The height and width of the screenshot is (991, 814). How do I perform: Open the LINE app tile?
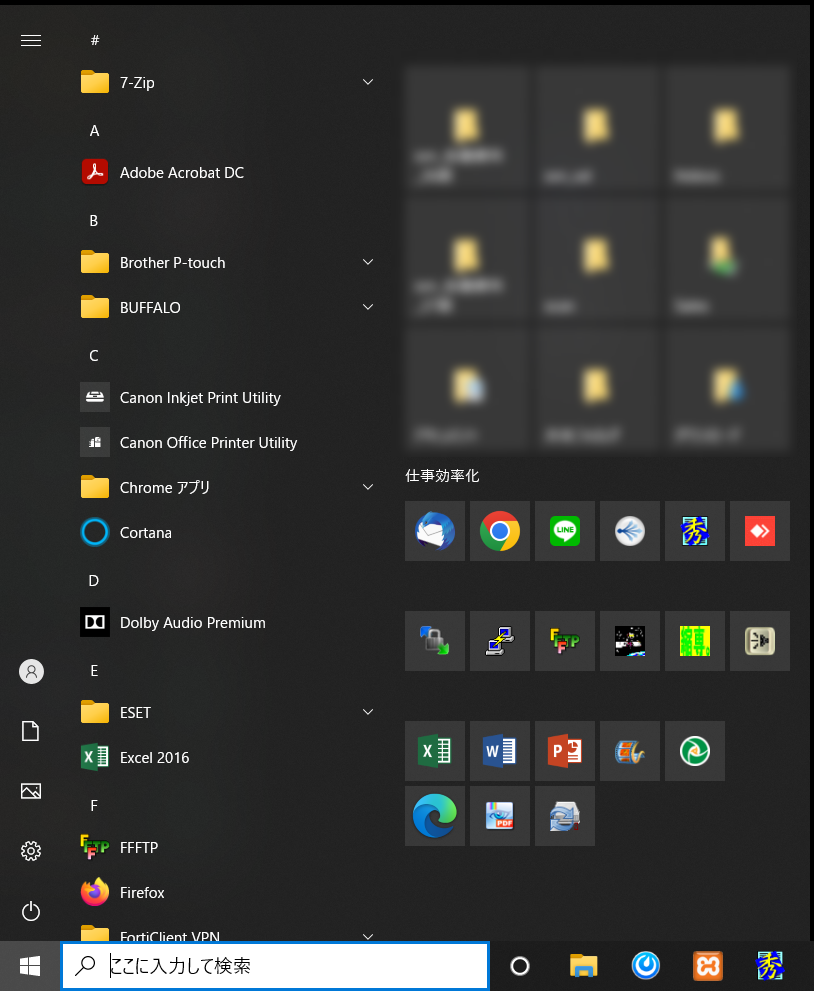565,531
